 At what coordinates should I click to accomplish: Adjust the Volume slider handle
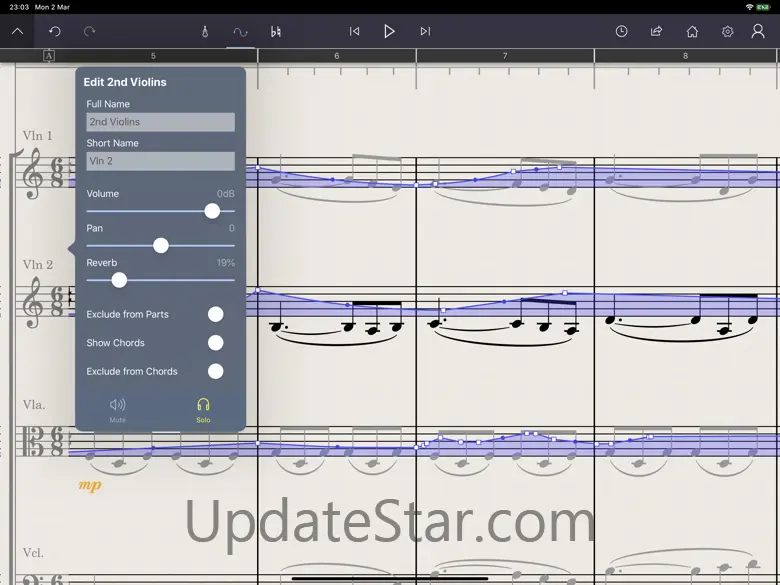point(212,211)
